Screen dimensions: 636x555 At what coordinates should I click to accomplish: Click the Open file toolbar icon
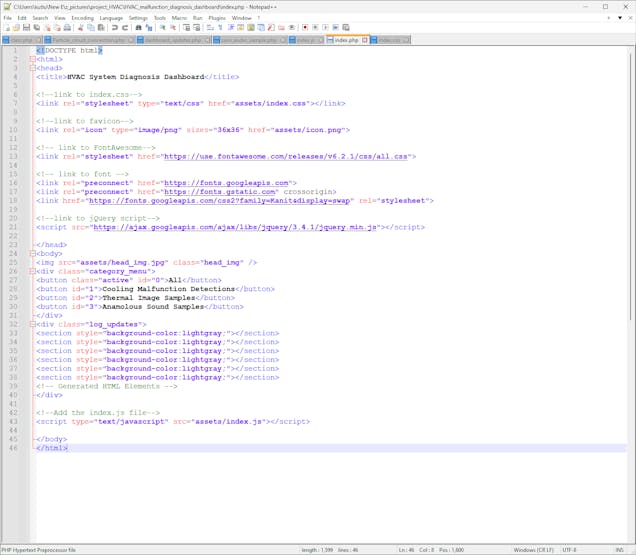click(x=17, y=28)
